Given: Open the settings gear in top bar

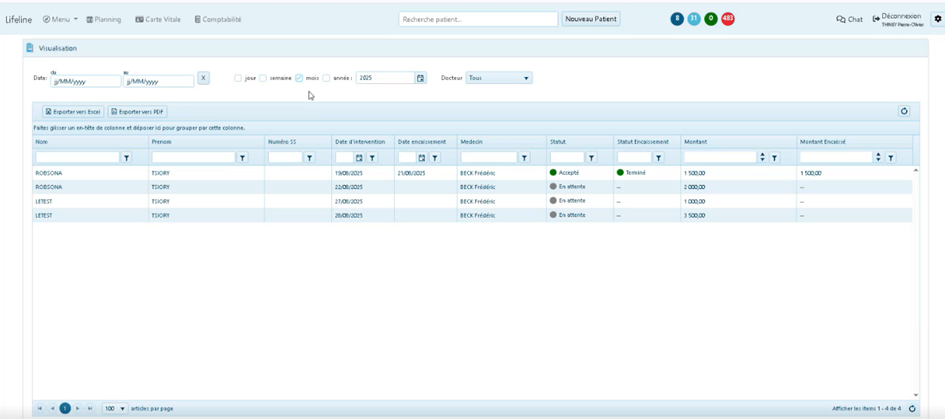Looking at the screenshot, I should 937,19.
